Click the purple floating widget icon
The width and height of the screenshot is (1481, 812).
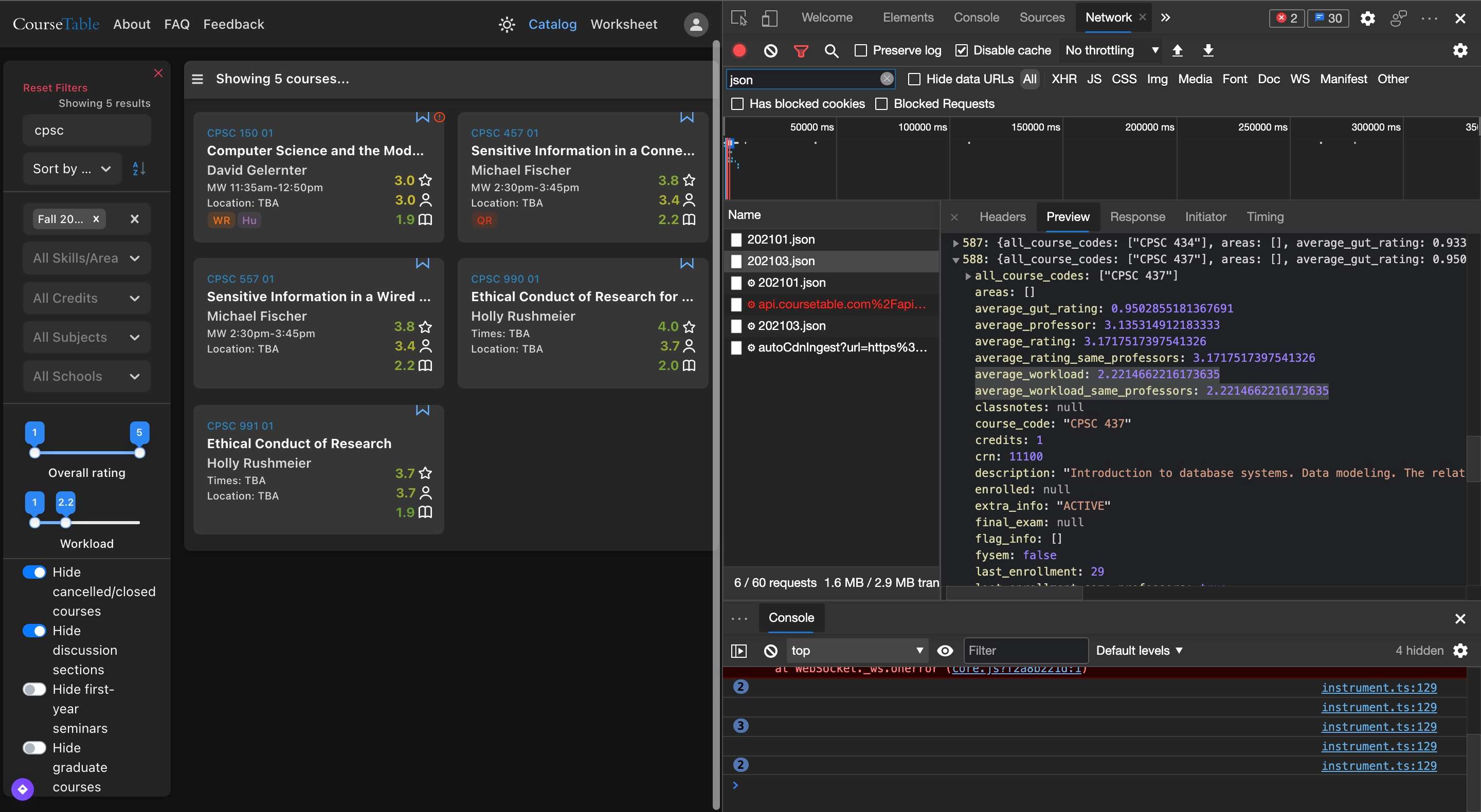[23, 789]
